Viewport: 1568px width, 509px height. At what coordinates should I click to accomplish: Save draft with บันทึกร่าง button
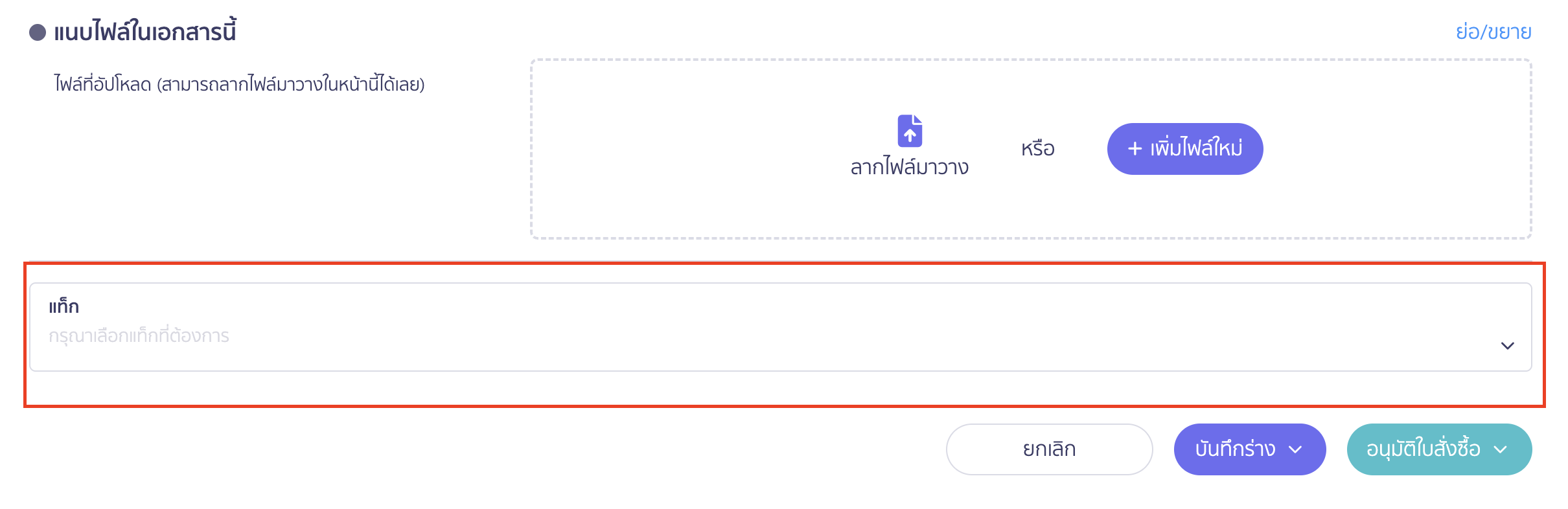[x=1250, y=449]
